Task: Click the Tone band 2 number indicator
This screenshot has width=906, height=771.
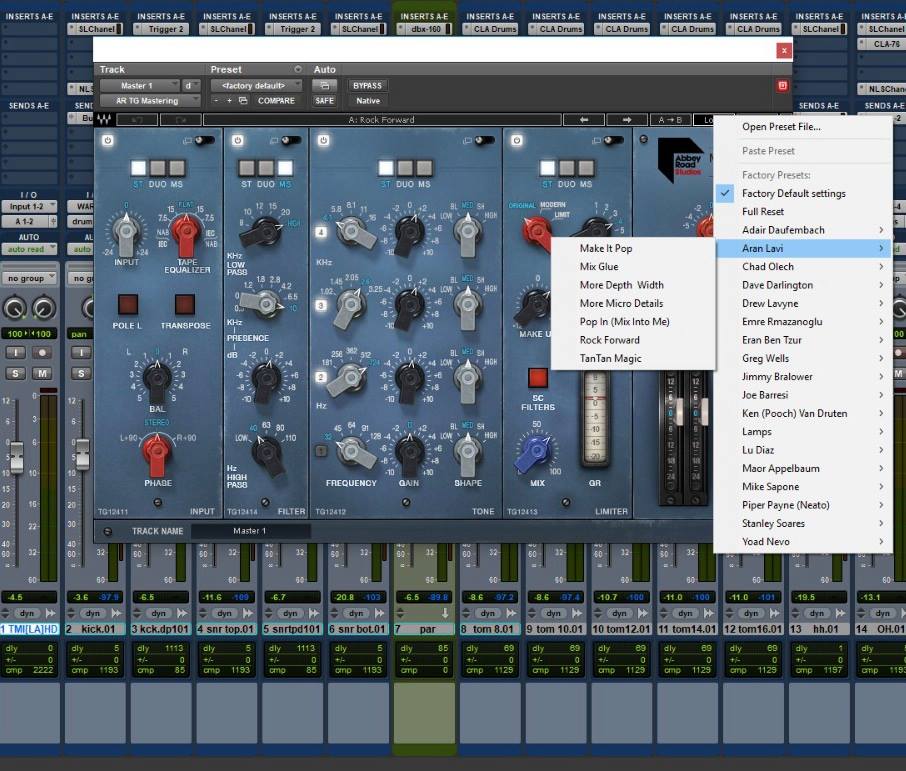Action: coord(321,377)
